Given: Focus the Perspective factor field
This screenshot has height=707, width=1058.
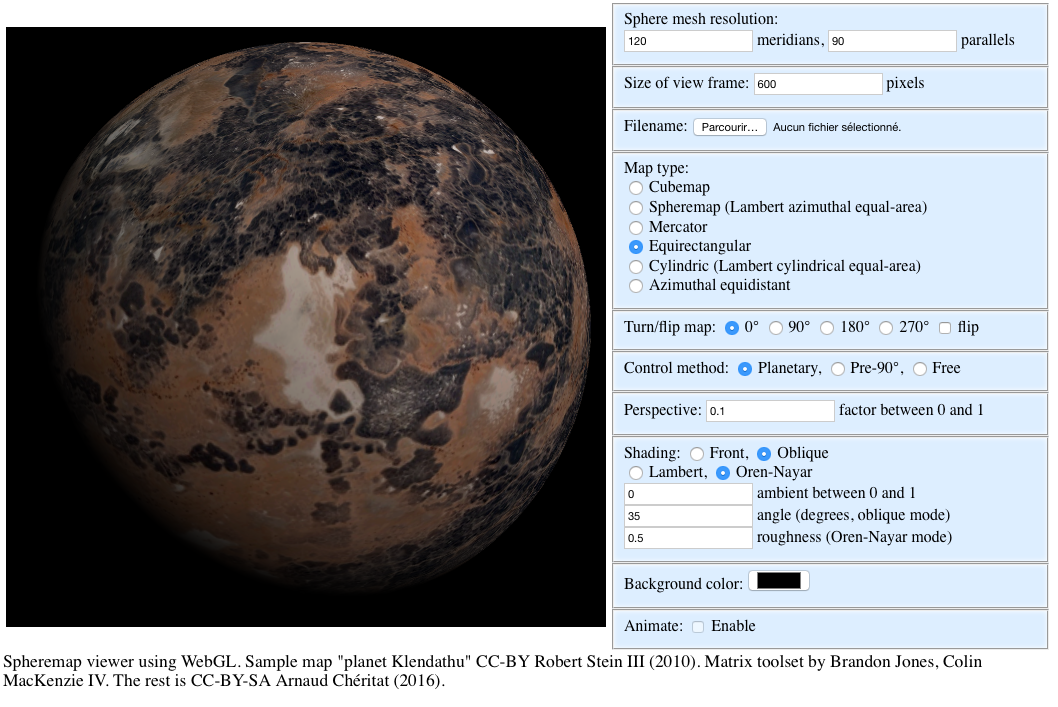Looking at the screenshot, I should [770, 411].
